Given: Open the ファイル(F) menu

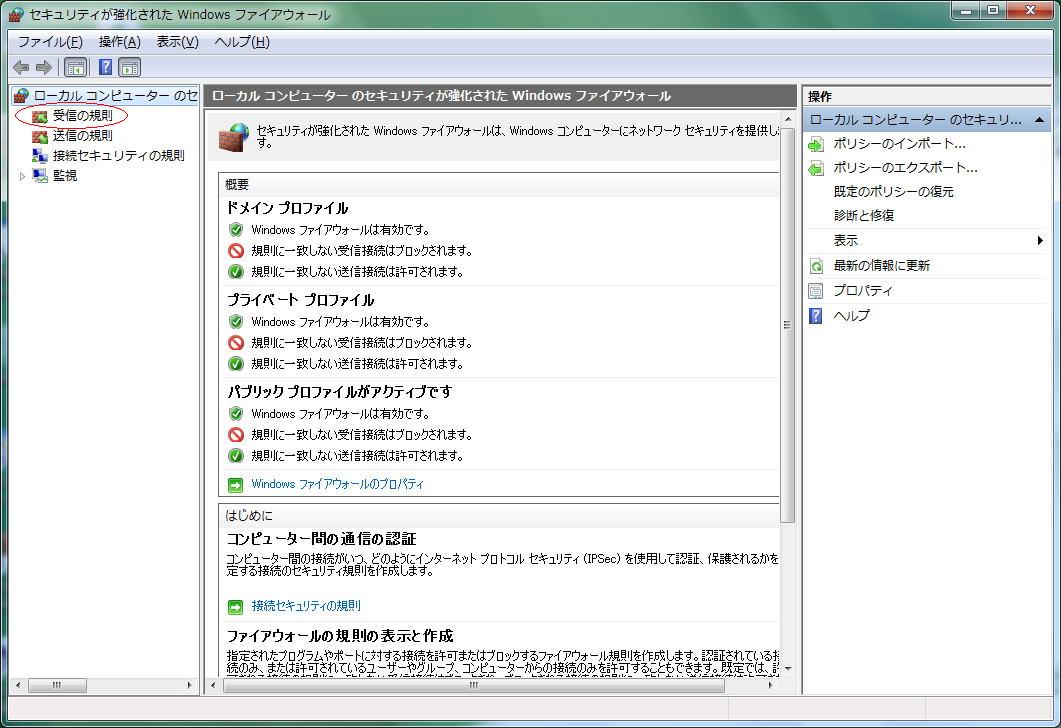Looking at the screenshot, I should 50,42.
